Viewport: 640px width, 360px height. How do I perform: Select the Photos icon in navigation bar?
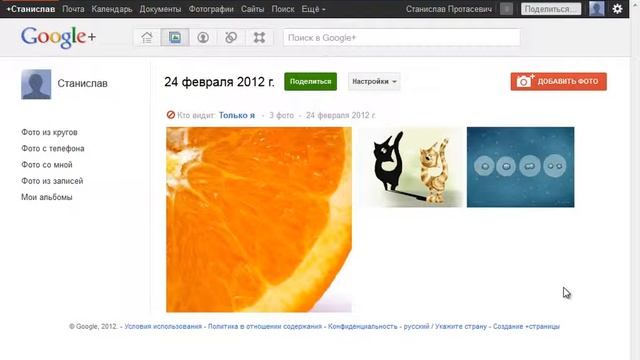click(175, 38)
